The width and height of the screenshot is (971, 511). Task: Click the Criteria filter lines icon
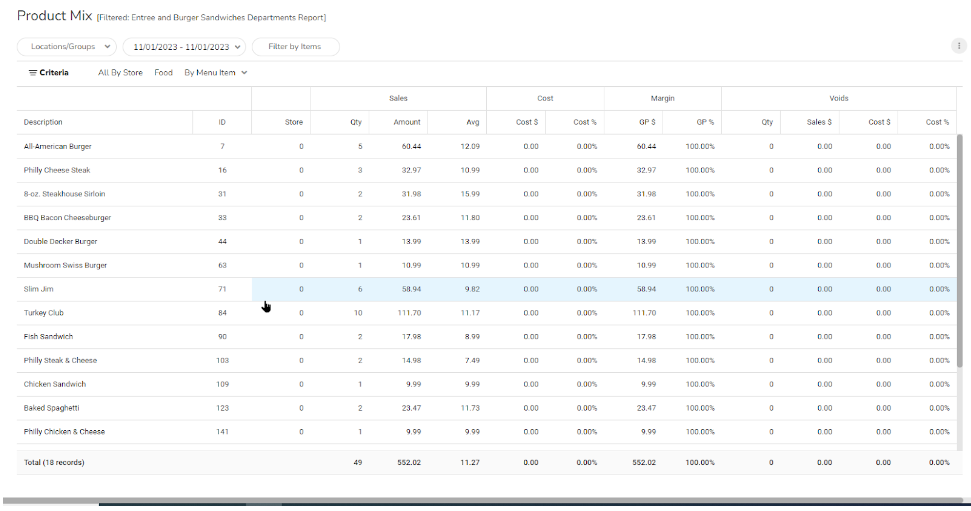tap(33, 73)
